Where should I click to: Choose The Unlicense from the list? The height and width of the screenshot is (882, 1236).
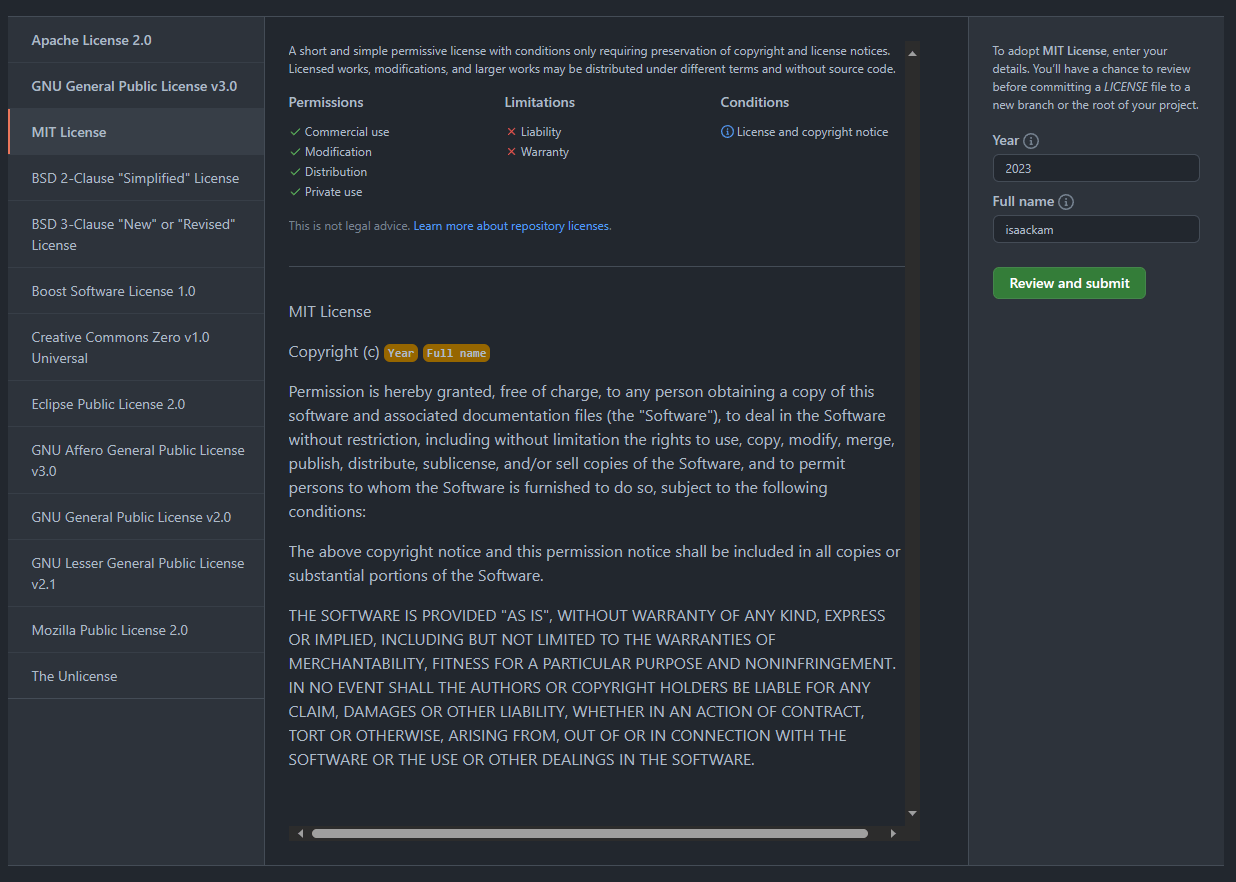pyautogui.click(x=74, y=676)
